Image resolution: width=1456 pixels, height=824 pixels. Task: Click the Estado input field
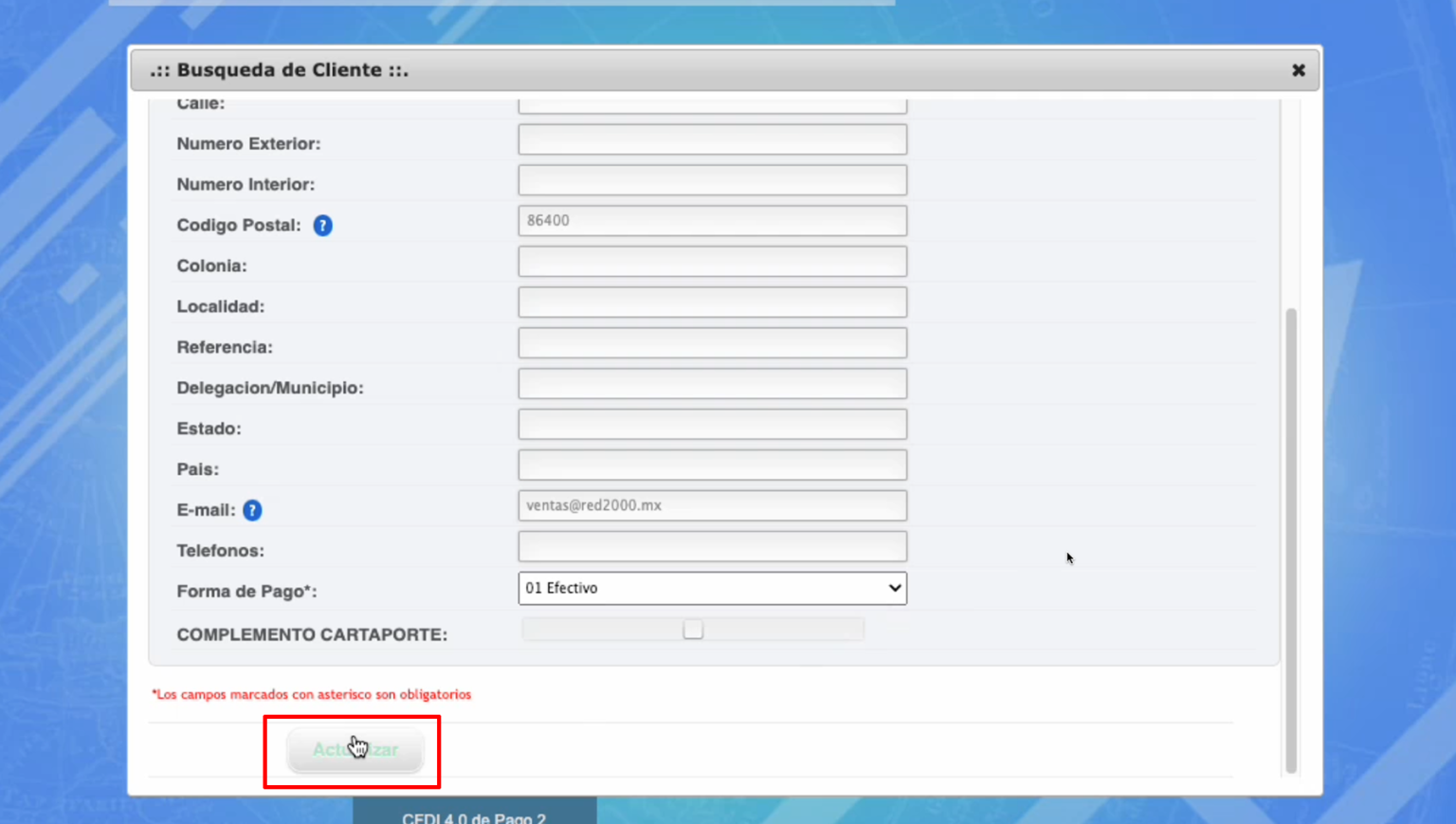click(x=712, y=425)
